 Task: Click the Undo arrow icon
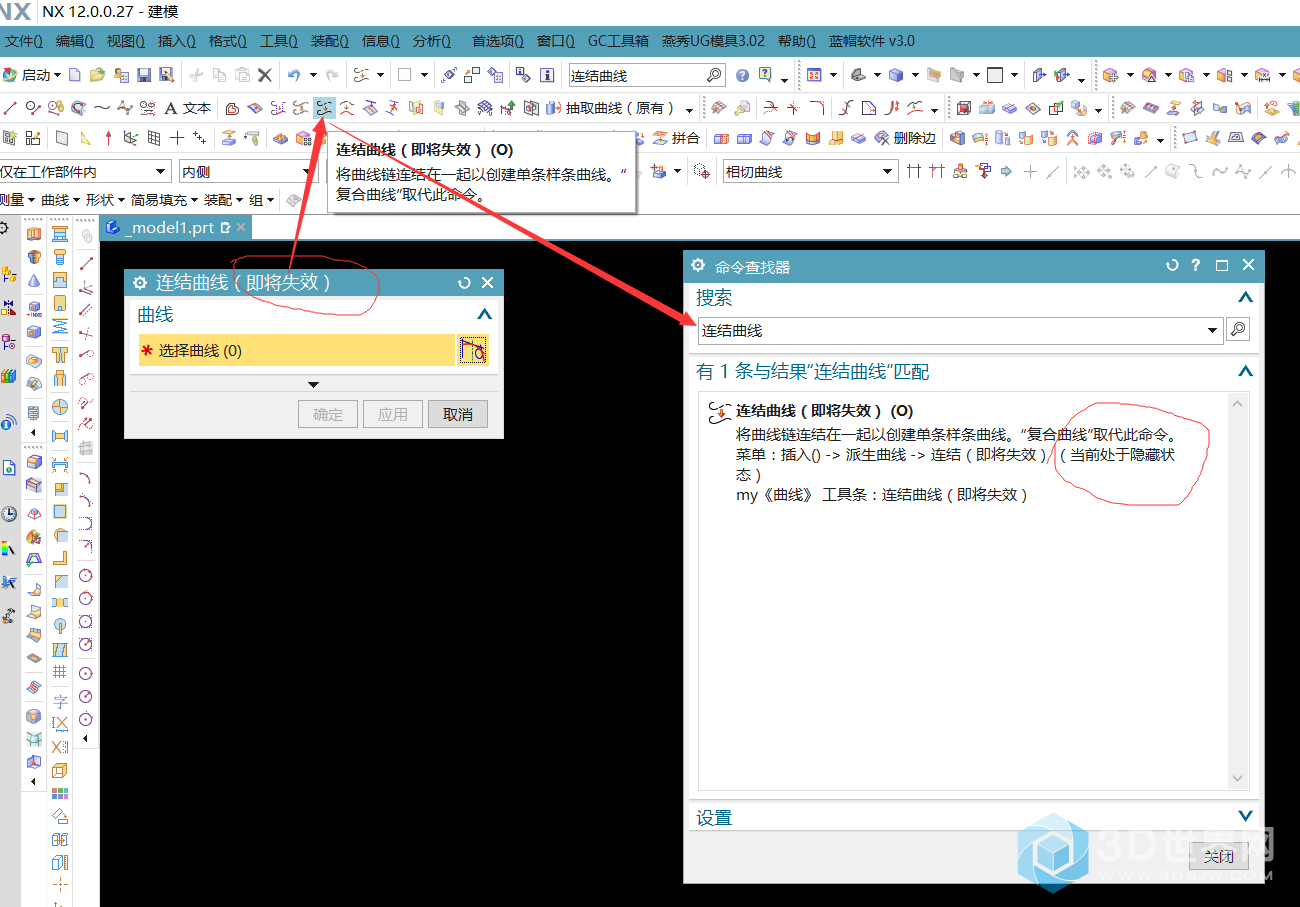pyautogui.click(x=294, y=75)
